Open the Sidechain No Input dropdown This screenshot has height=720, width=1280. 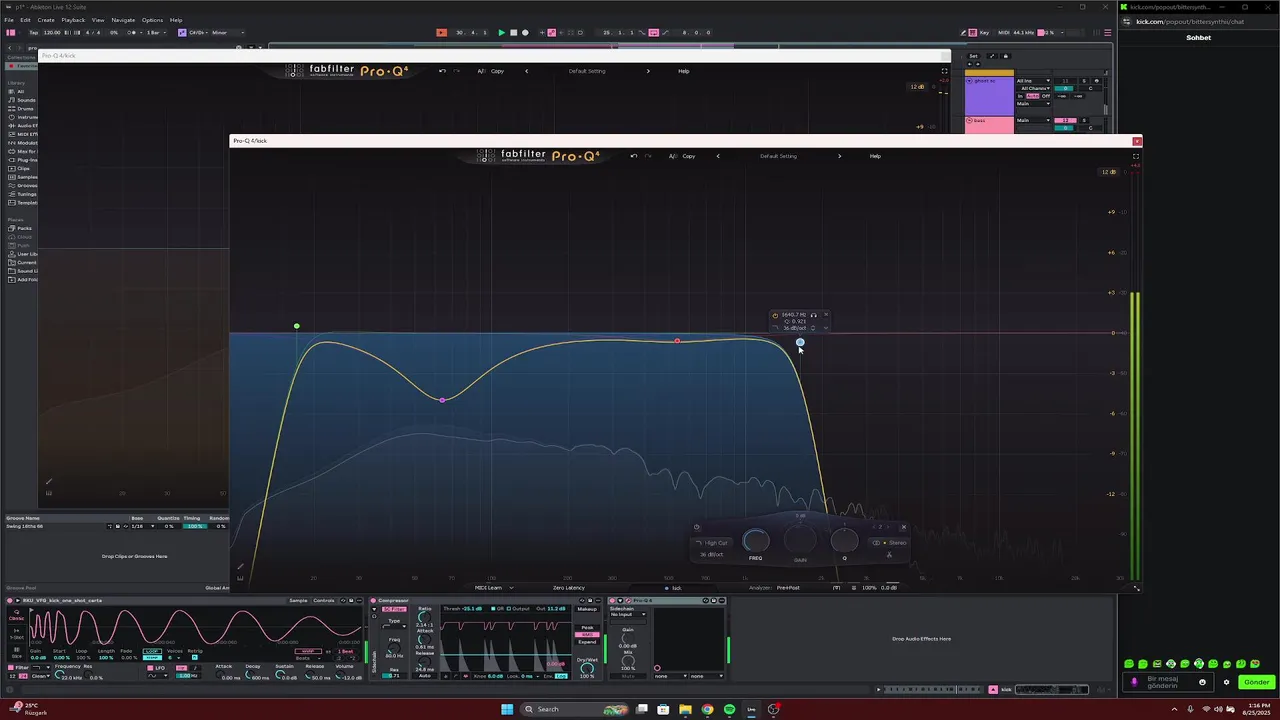(x=627, y=615)
